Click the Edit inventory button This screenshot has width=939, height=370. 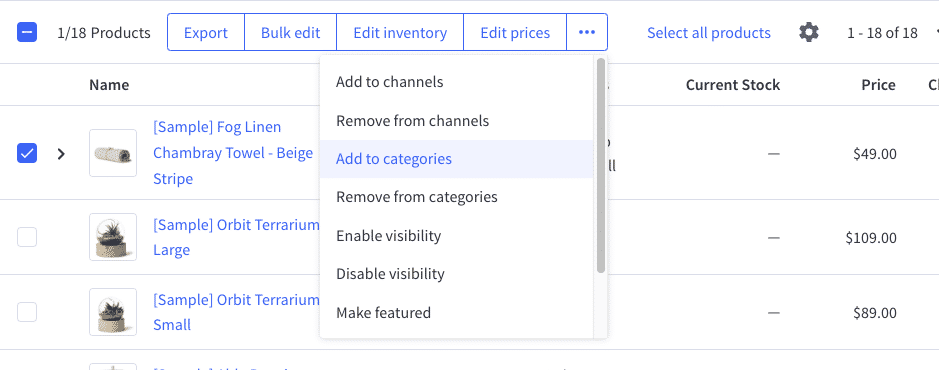(400, 32)
